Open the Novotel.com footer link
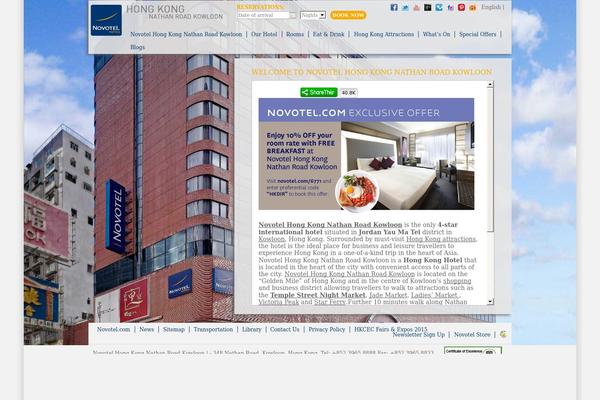The height and width of the screenshot is (400, 600). pos(113,329)
